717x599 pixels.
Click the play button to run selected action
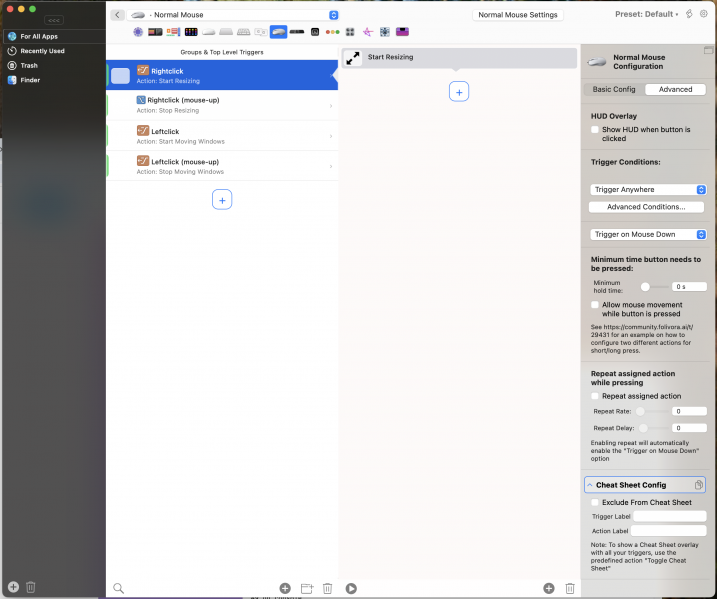[351, 588]
